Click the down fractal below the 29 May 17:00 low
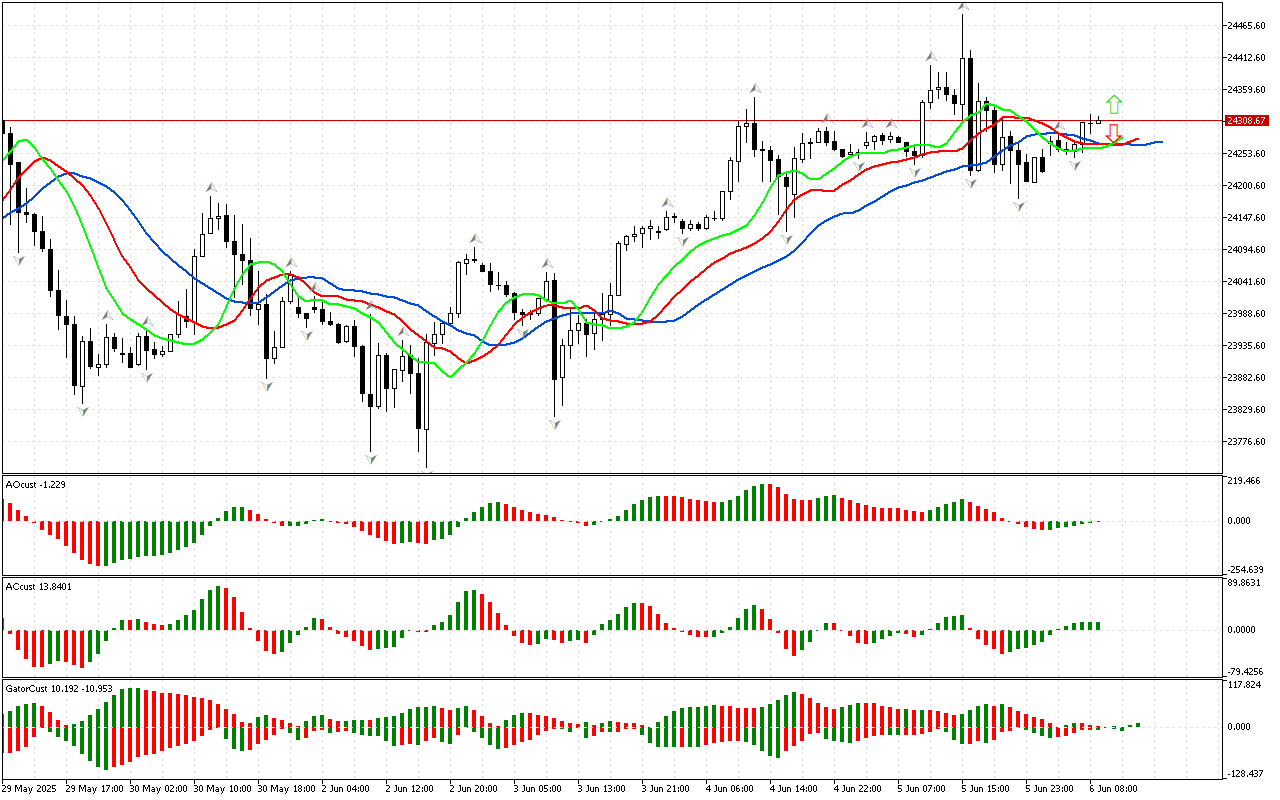Viewport: 1280px width, 800px height. (82, 411)
